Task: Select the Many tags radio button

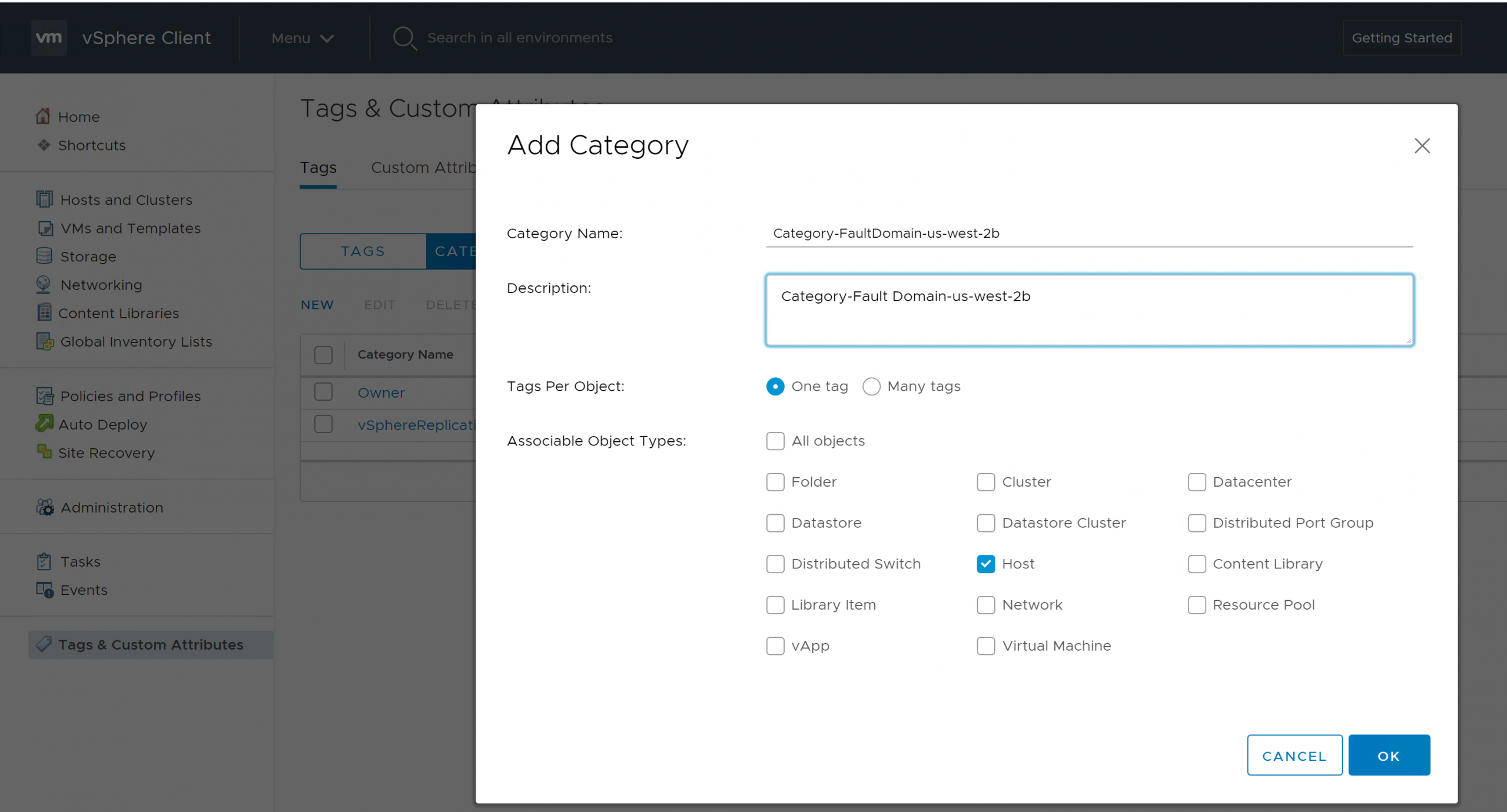Action: (x=871, y=387)
